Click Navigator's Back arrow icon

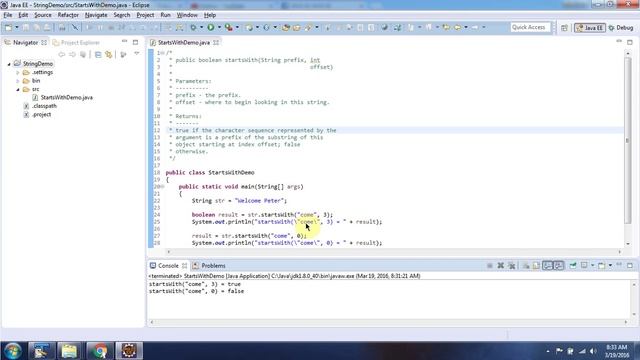pos(62,54)
